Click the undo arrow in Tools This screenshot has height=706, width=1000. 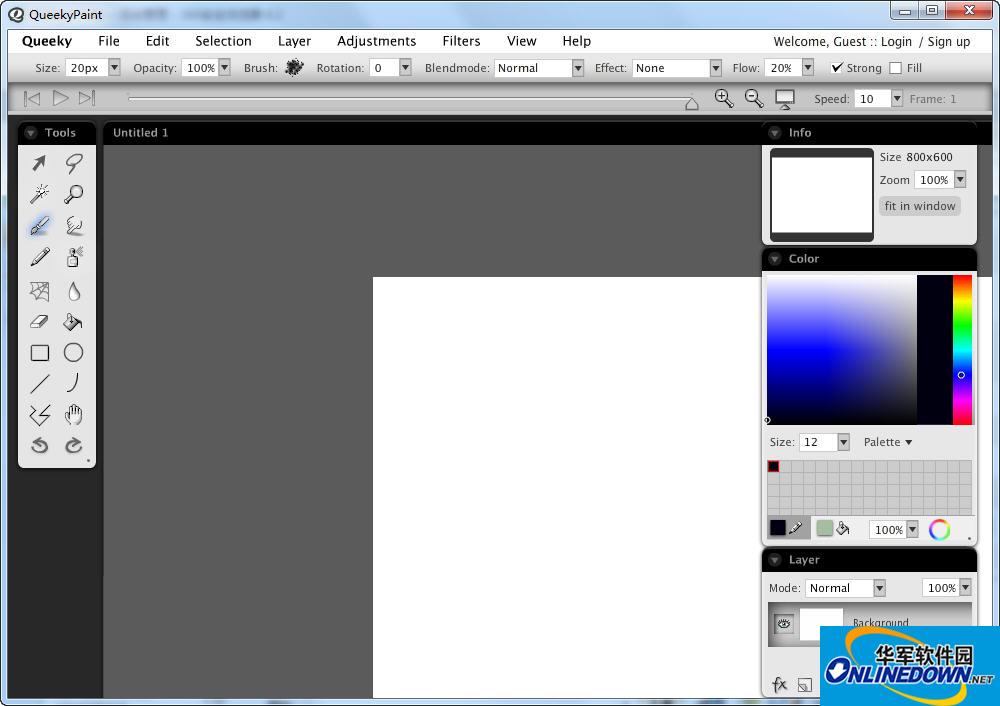tap(40, 445)
